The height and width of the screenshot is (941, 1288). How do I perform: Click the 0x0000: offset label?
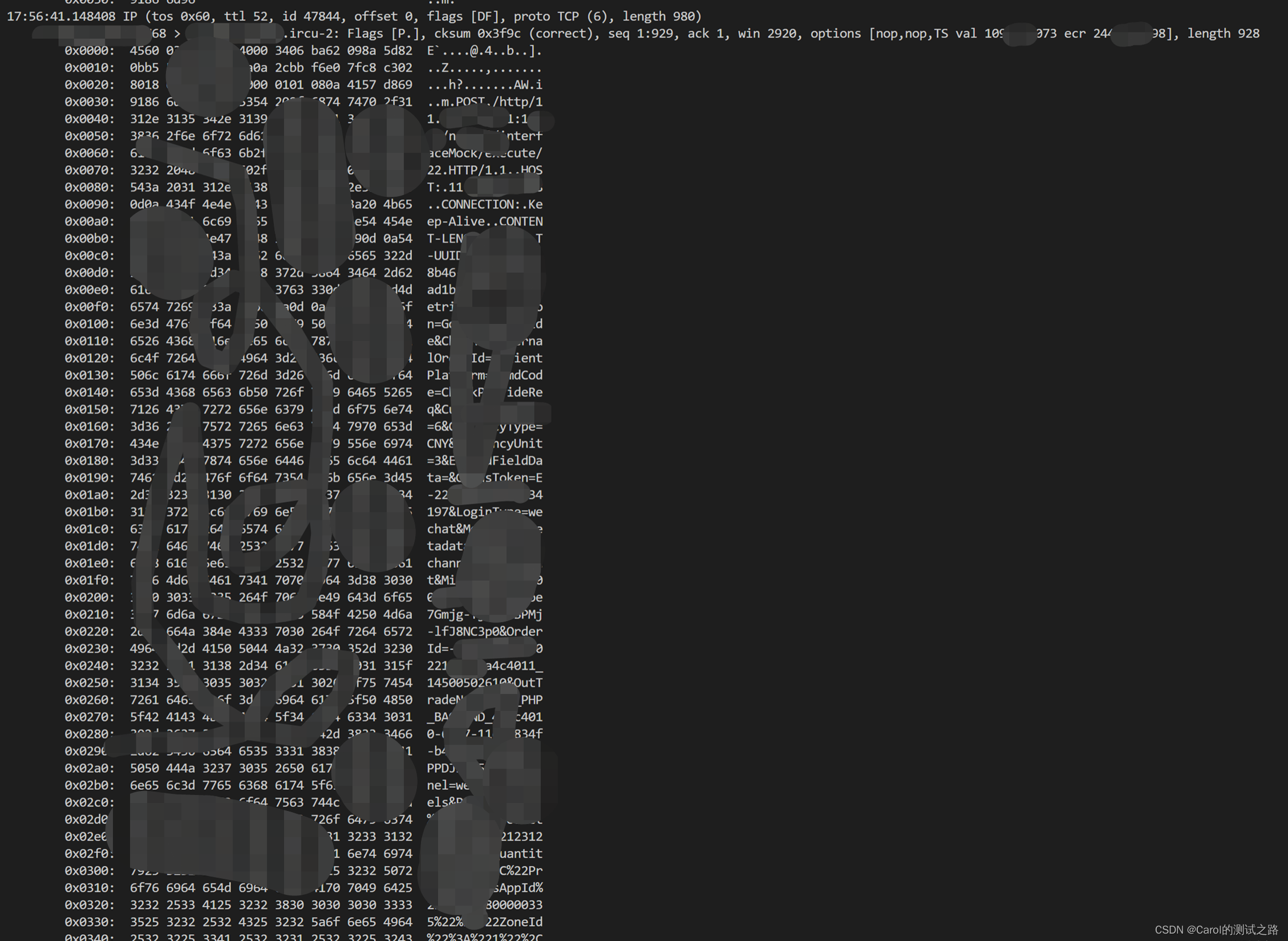(89, 51)
